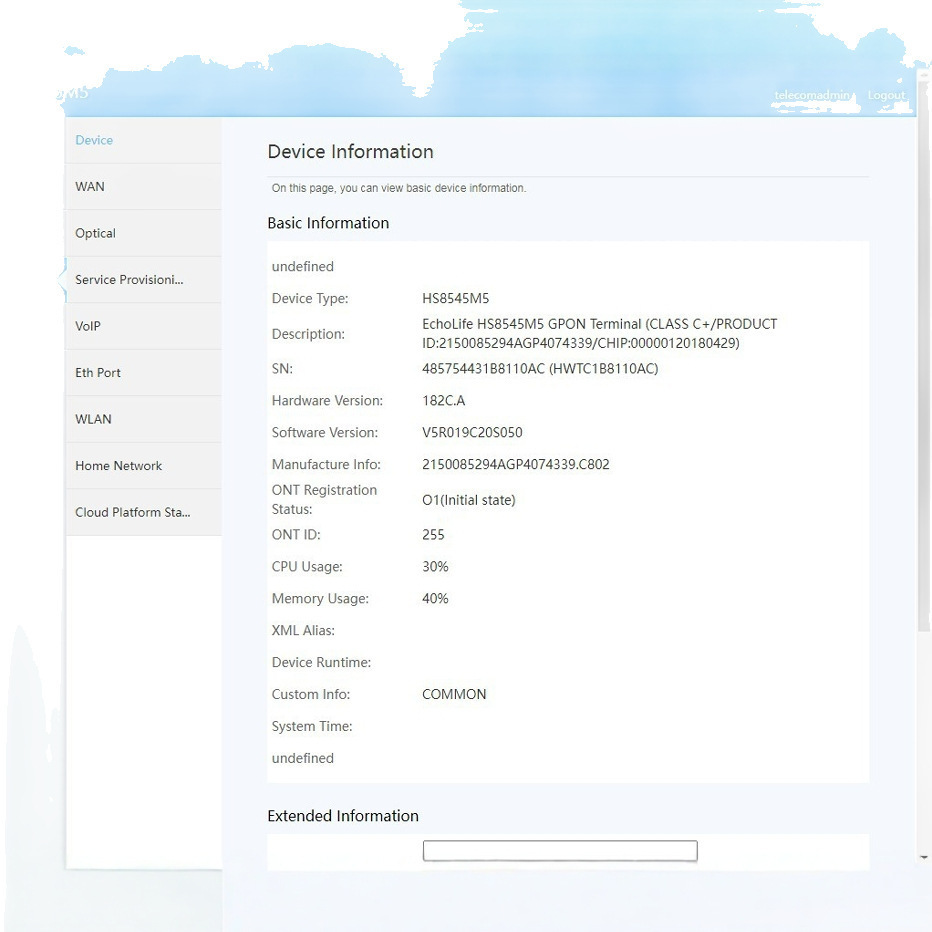This screenshot has height=932, width=932.
Task: Click the ONT registration status O1(Initial state)
Action: (468, 500)
